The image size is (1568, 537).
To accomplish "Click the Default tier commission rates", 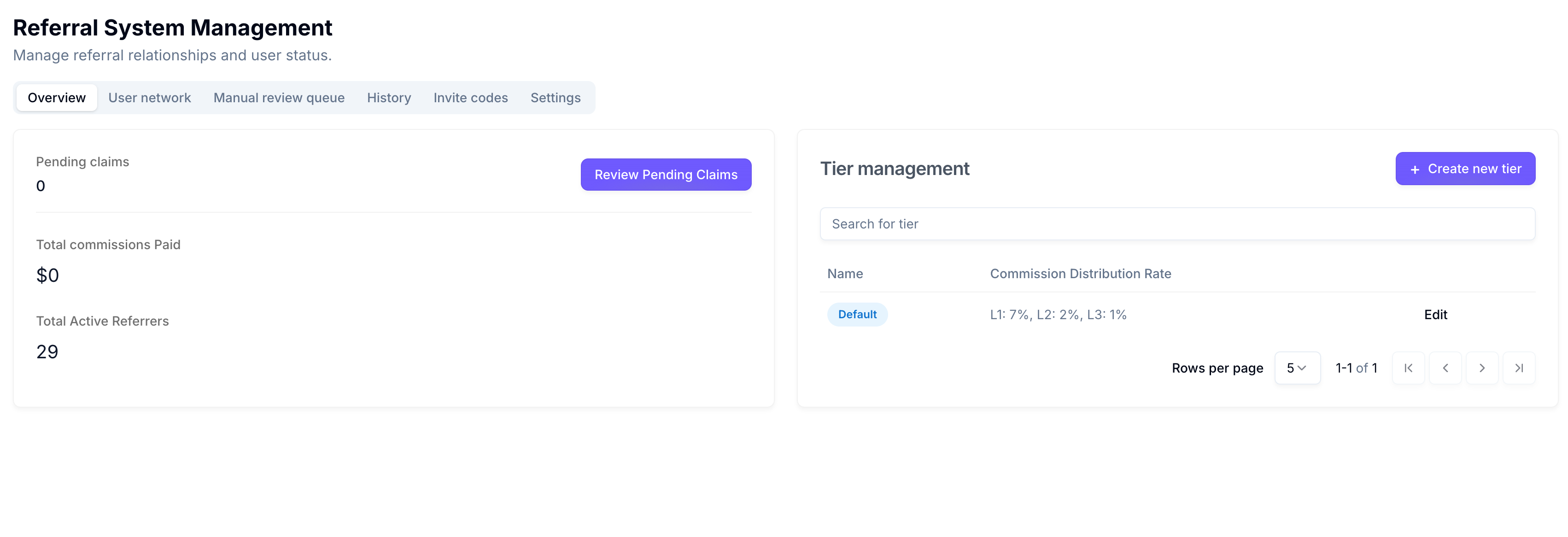I will pyautogui.click(x=1057, y=315).
